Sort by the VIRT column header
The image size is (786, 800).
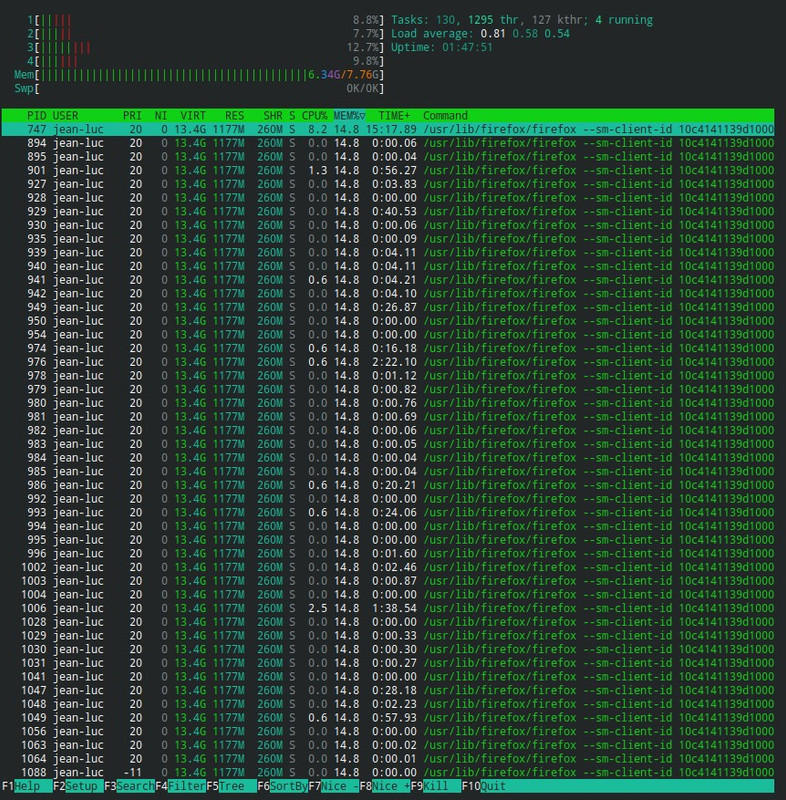click(x=193, y=116)
